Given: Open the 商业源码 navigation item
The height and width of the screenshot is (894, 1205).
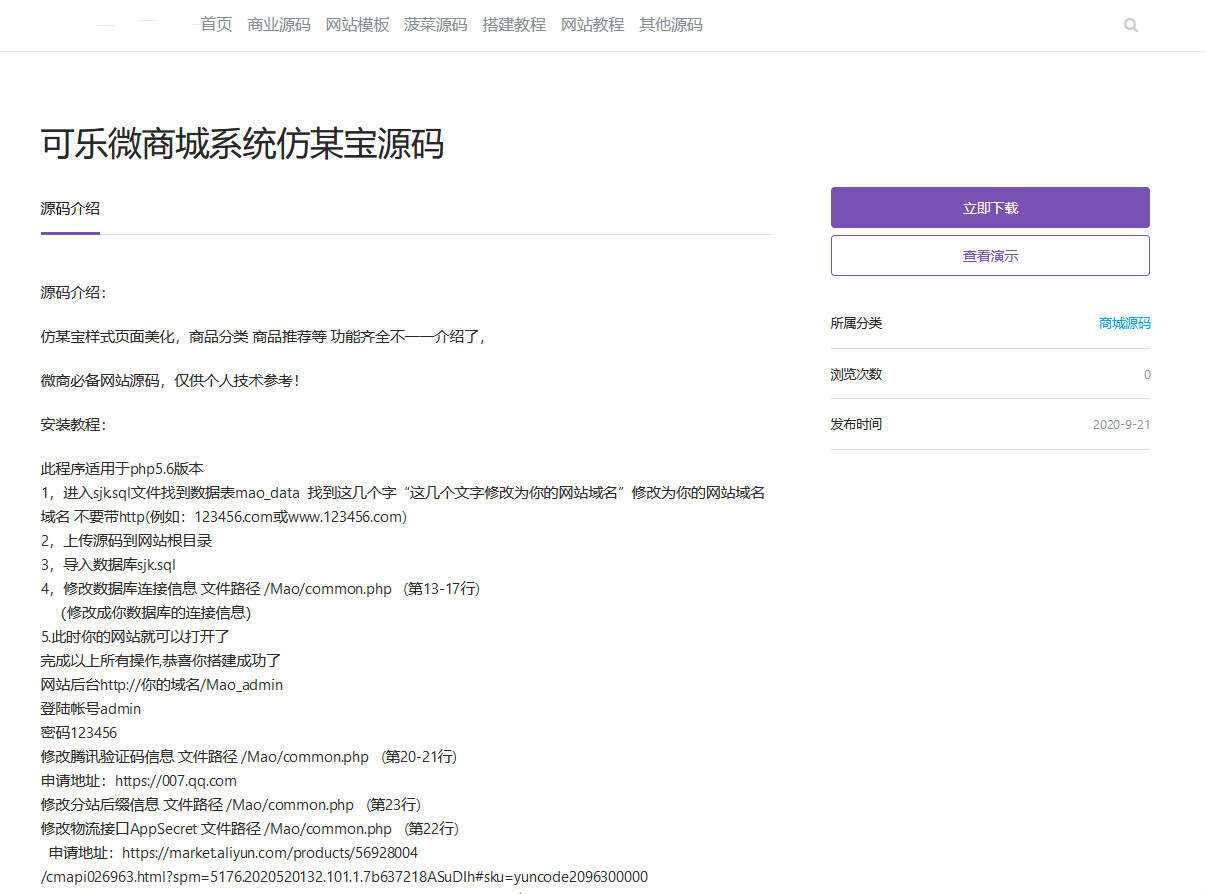Looking at the screenshot, I should pos(279,25).
